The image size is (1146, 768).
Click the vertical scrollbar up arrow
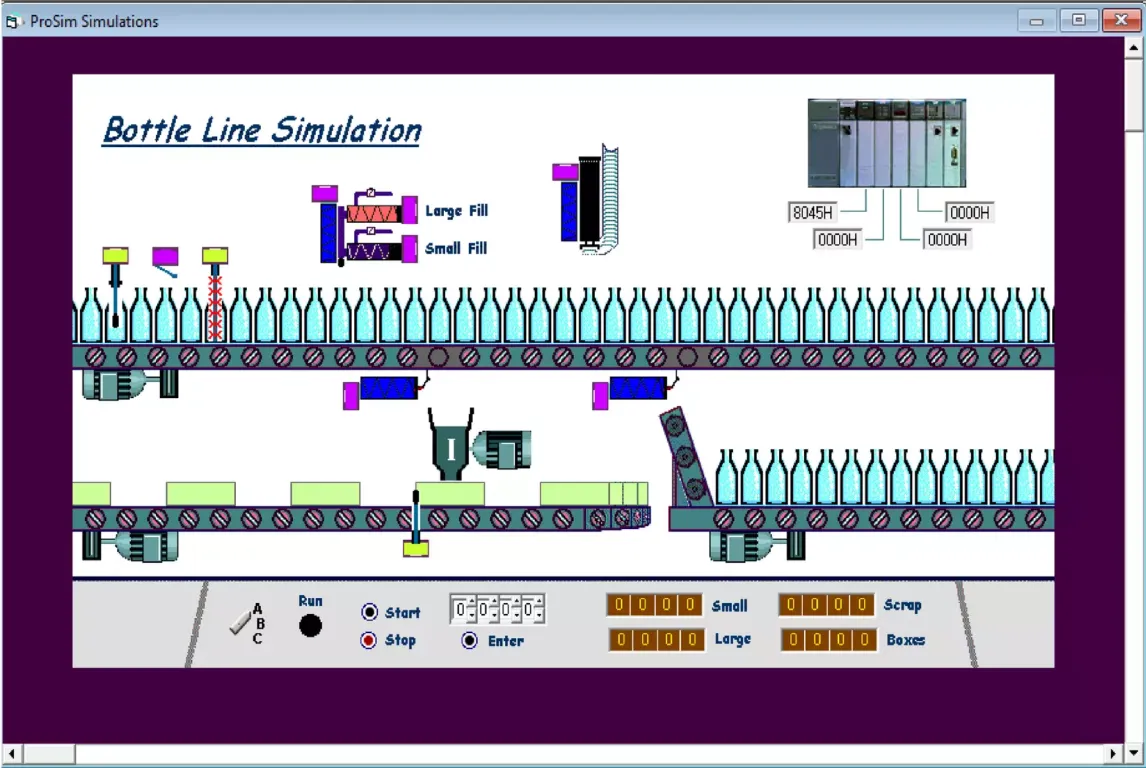pos(1134,47)
